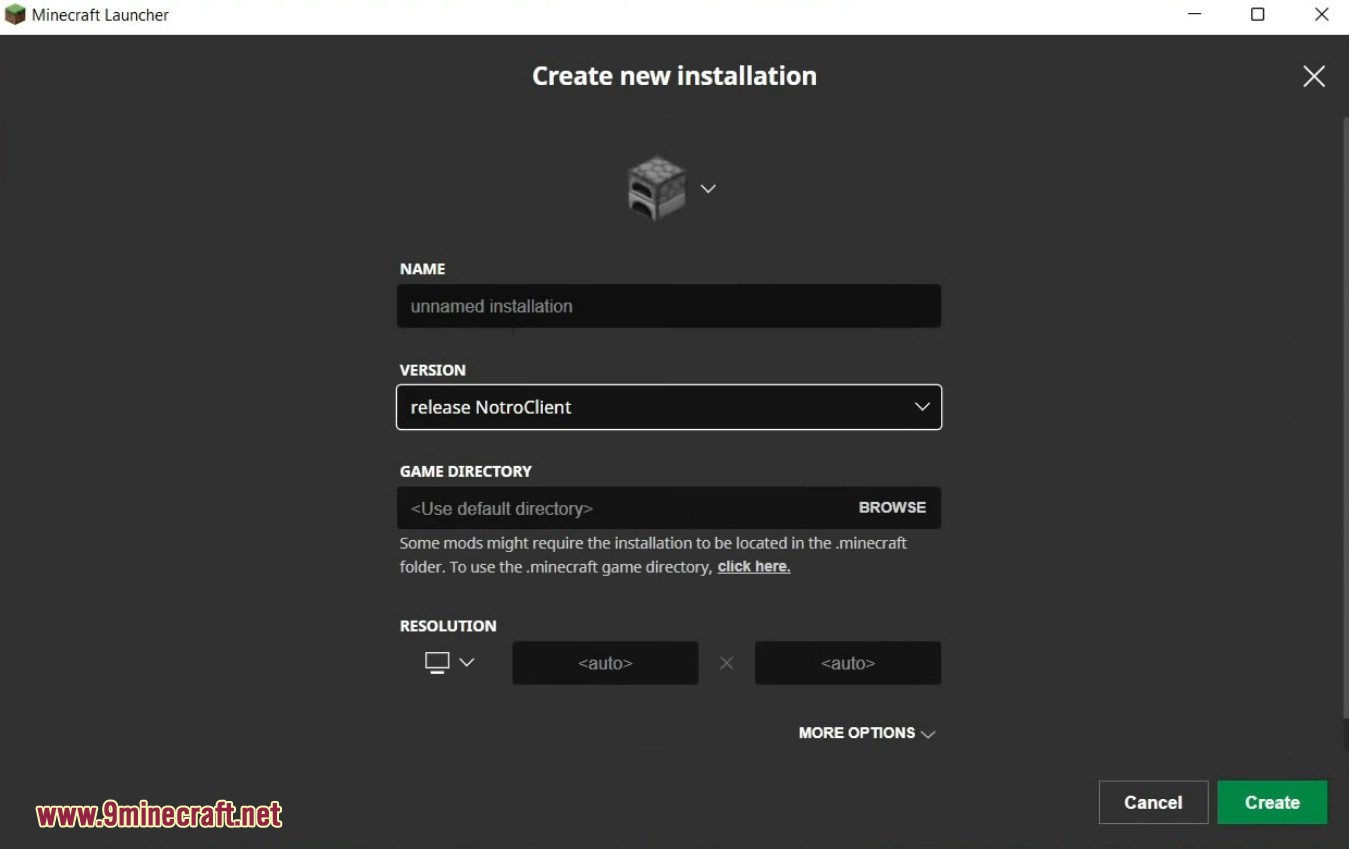Click the GAME DIRECTORY label text
This screenshot has width=1349, height=849.
coord(466,471)
